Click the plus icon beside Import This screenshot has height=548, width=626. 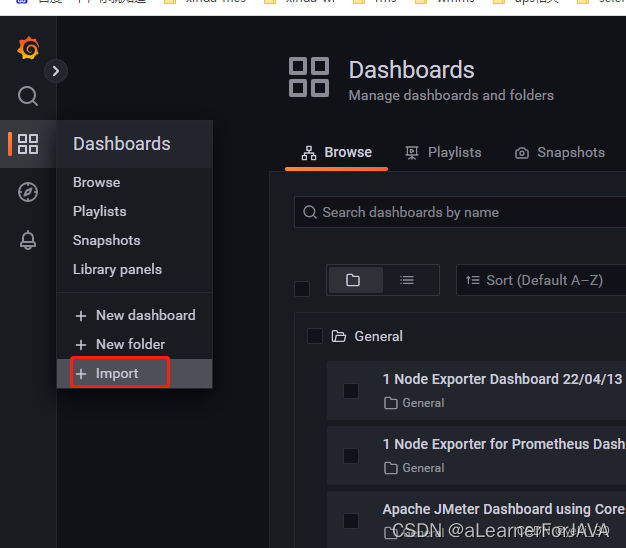pos(81,374)
